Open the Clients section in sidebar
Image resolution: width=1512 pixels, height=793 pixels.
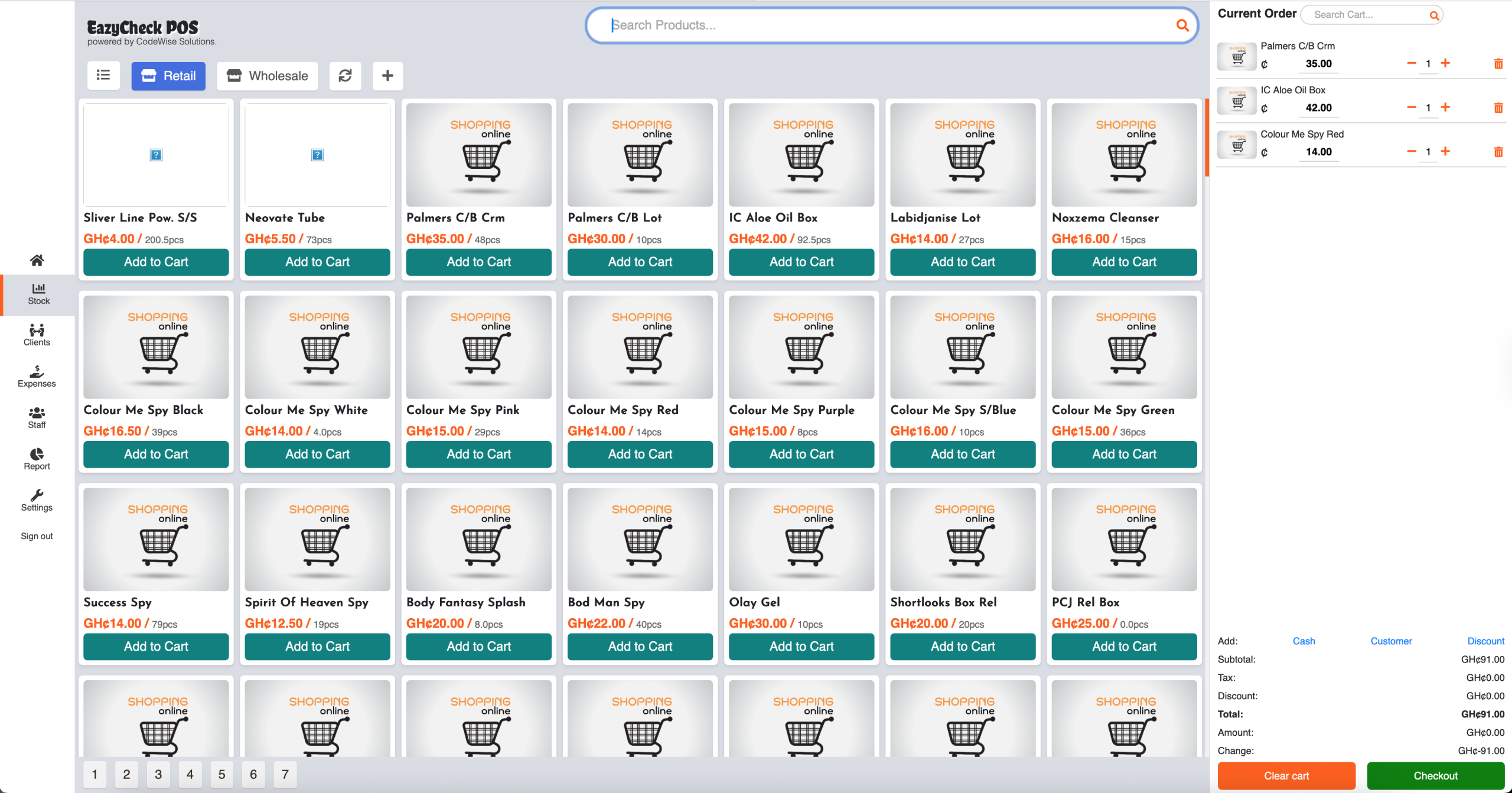pos(37,335)
